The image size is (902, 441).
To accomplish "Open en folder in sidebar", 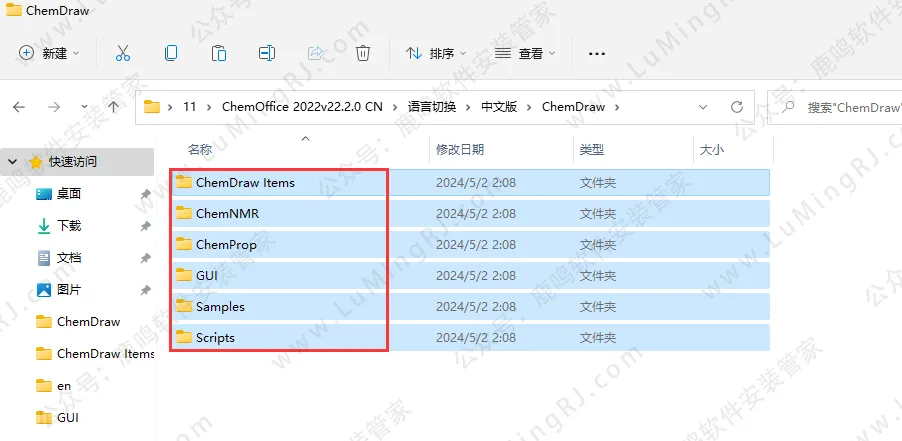I will 63,386.
